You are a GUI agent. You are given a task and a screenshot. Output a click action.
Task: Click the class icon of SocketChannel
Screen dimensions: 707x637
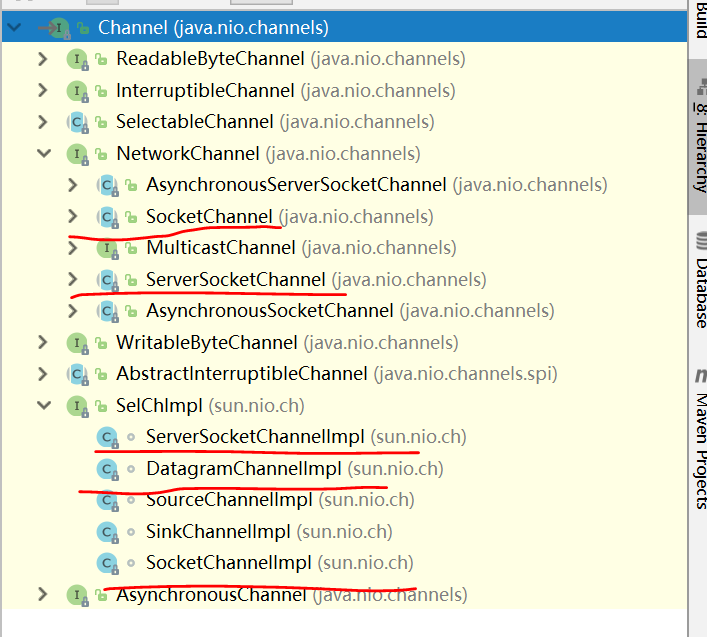pos(107,217)
